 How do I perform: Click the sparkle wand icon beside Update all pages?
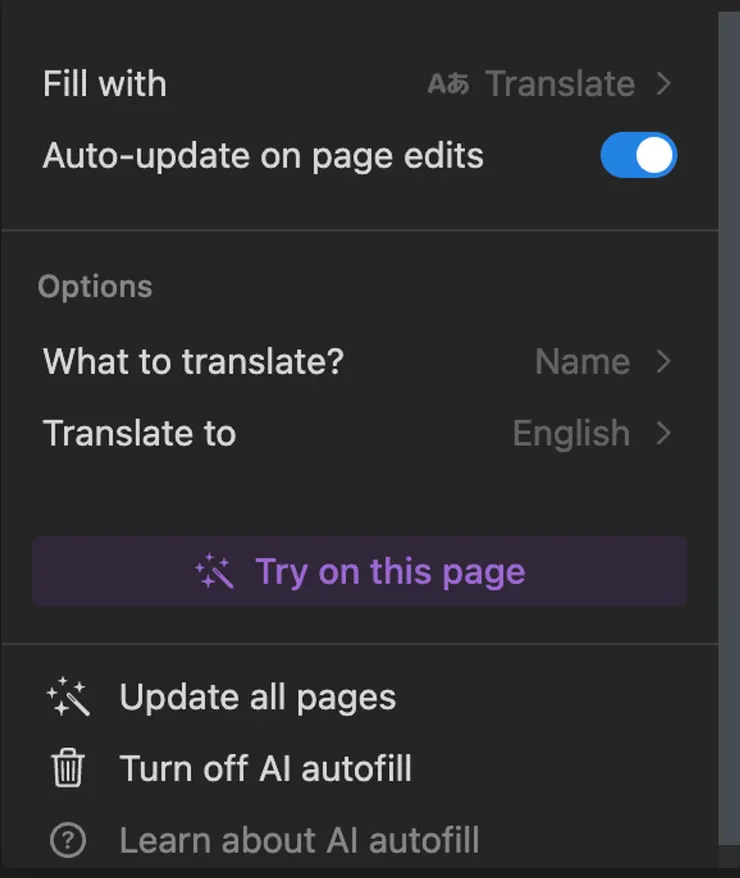68,698
